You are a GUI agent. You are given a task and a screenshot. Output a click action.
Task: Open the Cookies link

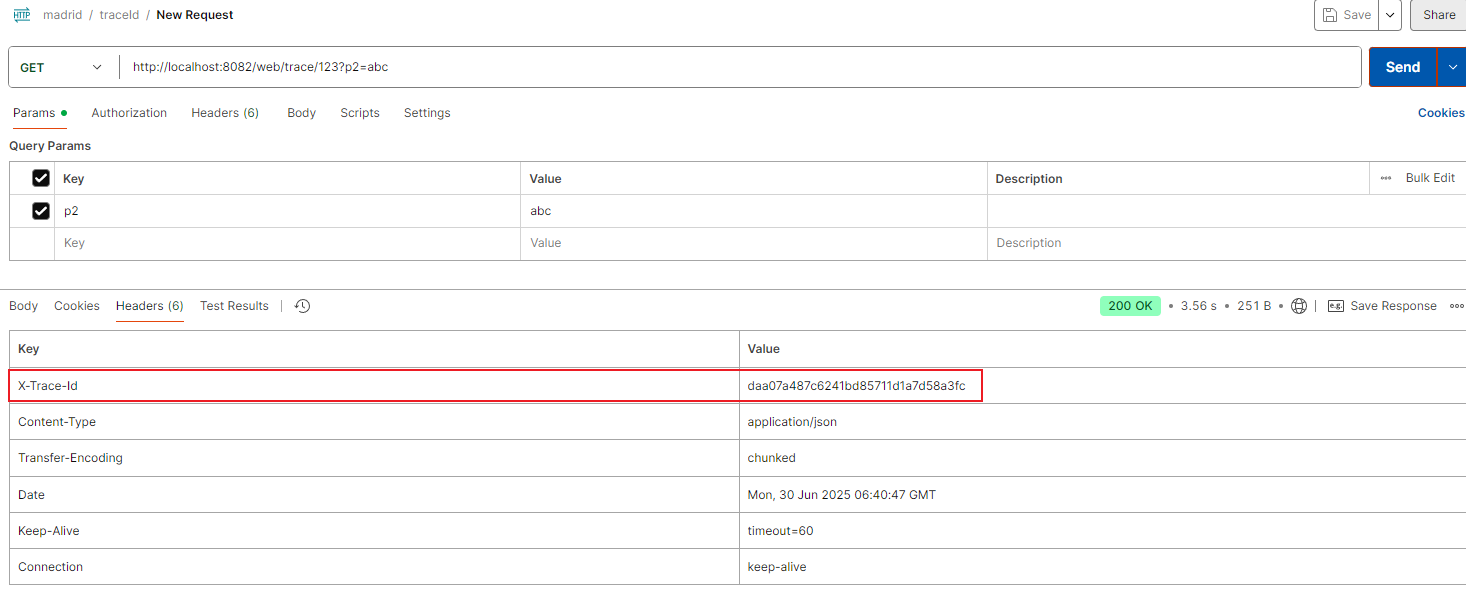(1440, 113)
